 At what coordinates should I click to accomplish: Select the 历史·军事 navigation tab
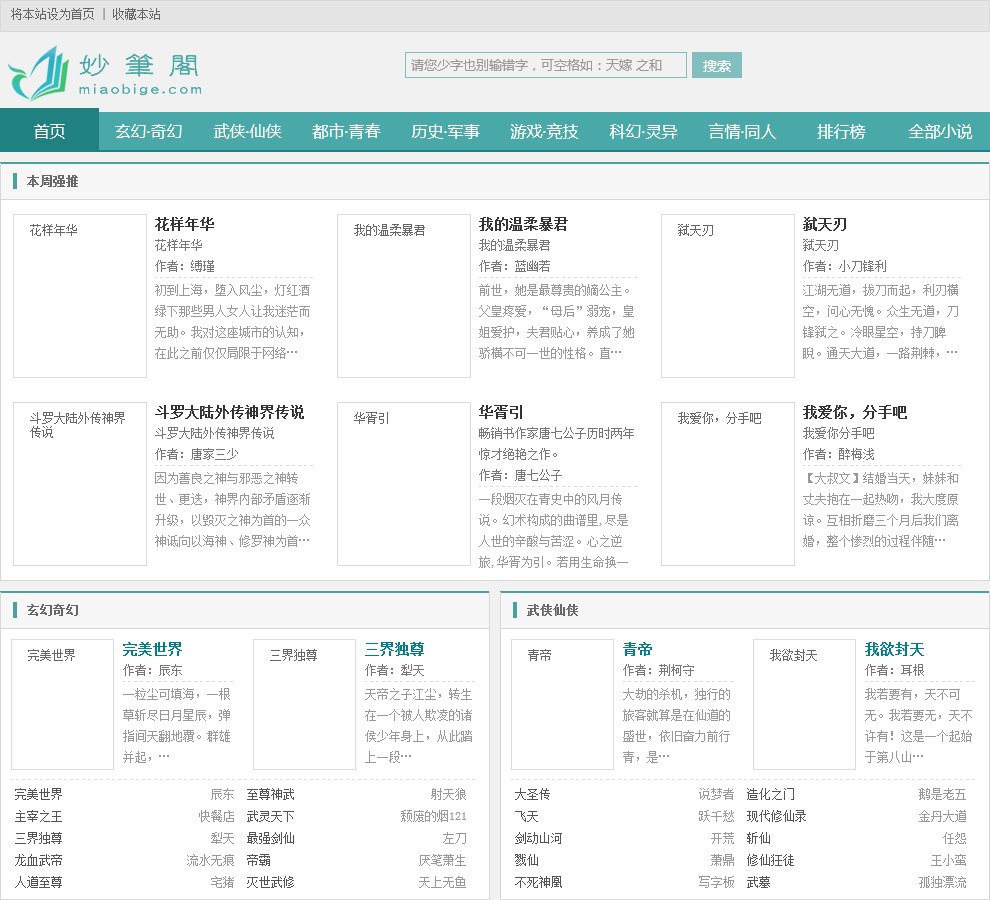click(445, 131)
